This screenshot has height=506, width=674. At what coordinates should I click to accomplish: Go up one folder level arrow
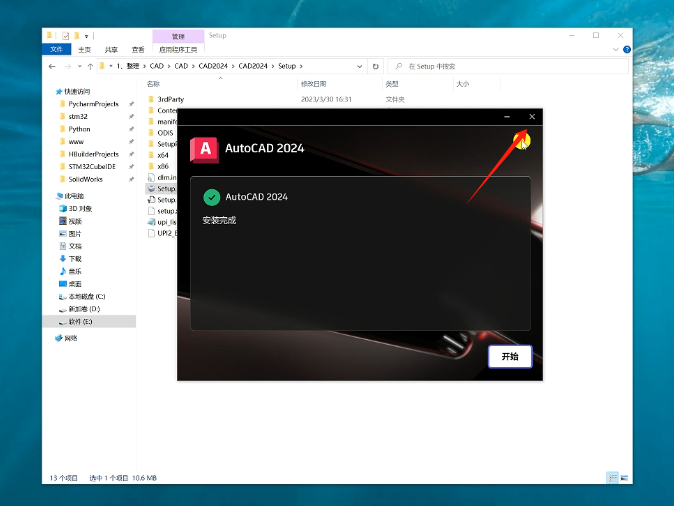90,66
